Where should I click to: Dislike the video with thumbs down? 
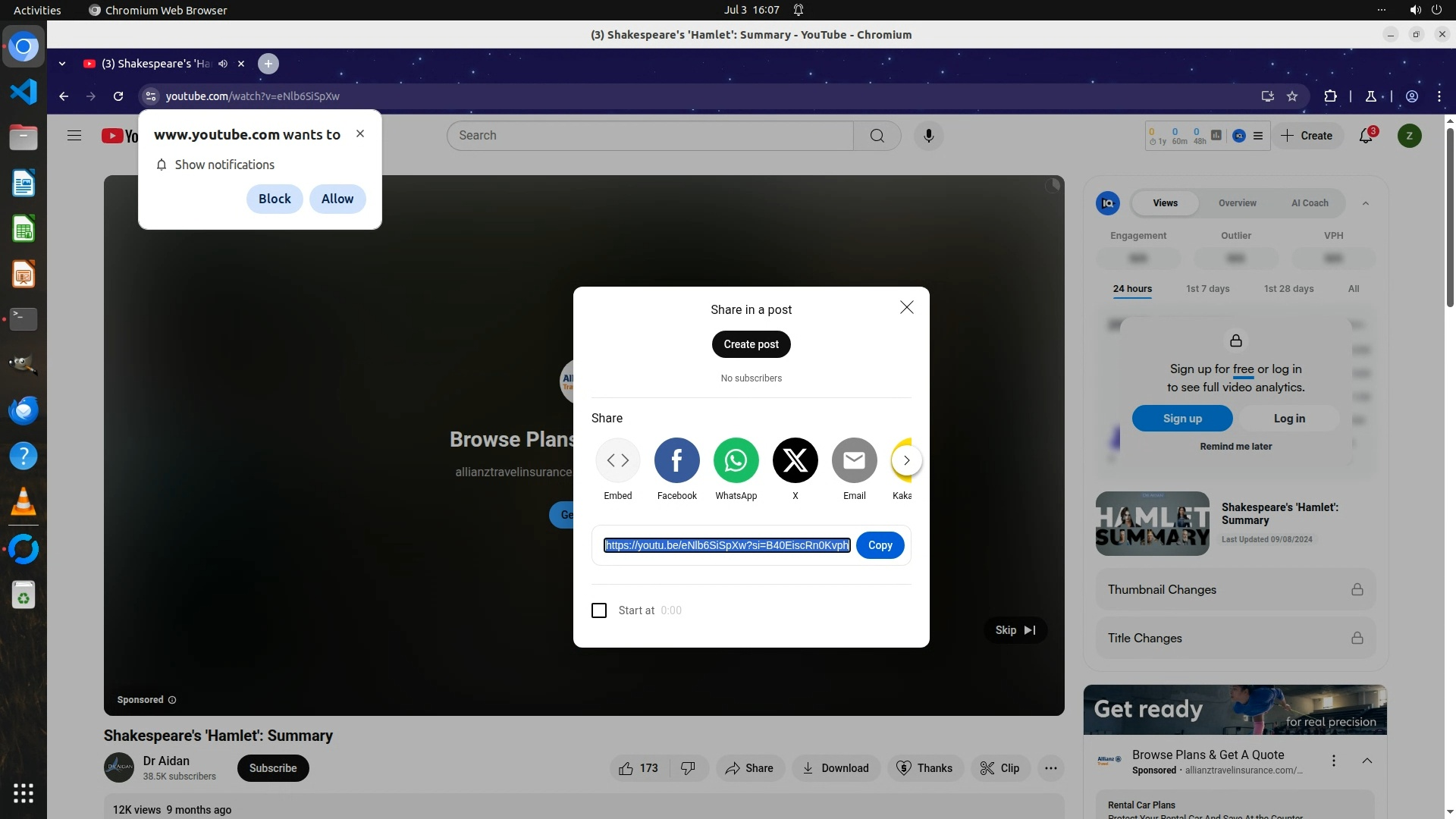click(x=688, y=768)
